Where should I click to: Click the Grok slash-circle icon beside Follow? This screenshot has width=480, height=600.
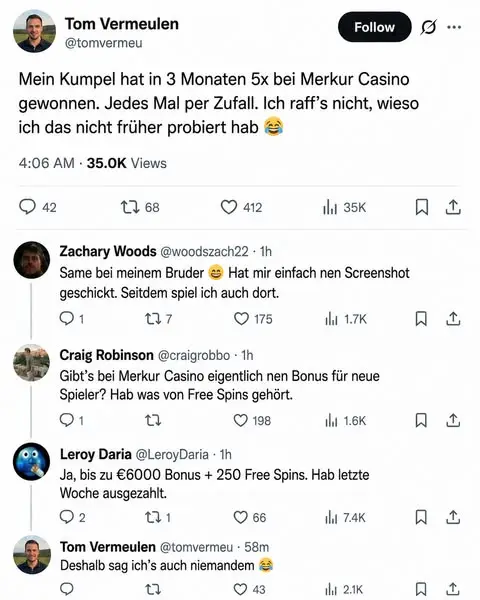[428, 27]
